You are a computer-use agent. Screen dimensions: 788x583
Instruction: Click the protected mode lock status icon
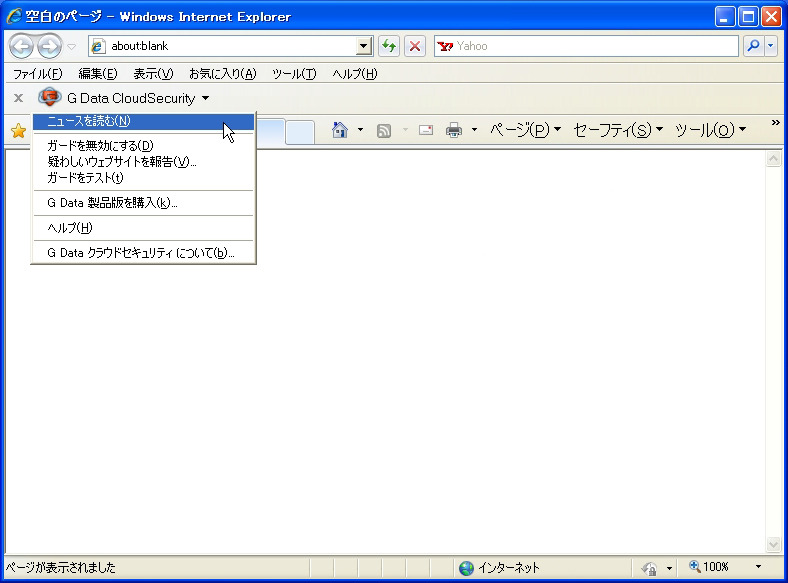coord(649,568)
